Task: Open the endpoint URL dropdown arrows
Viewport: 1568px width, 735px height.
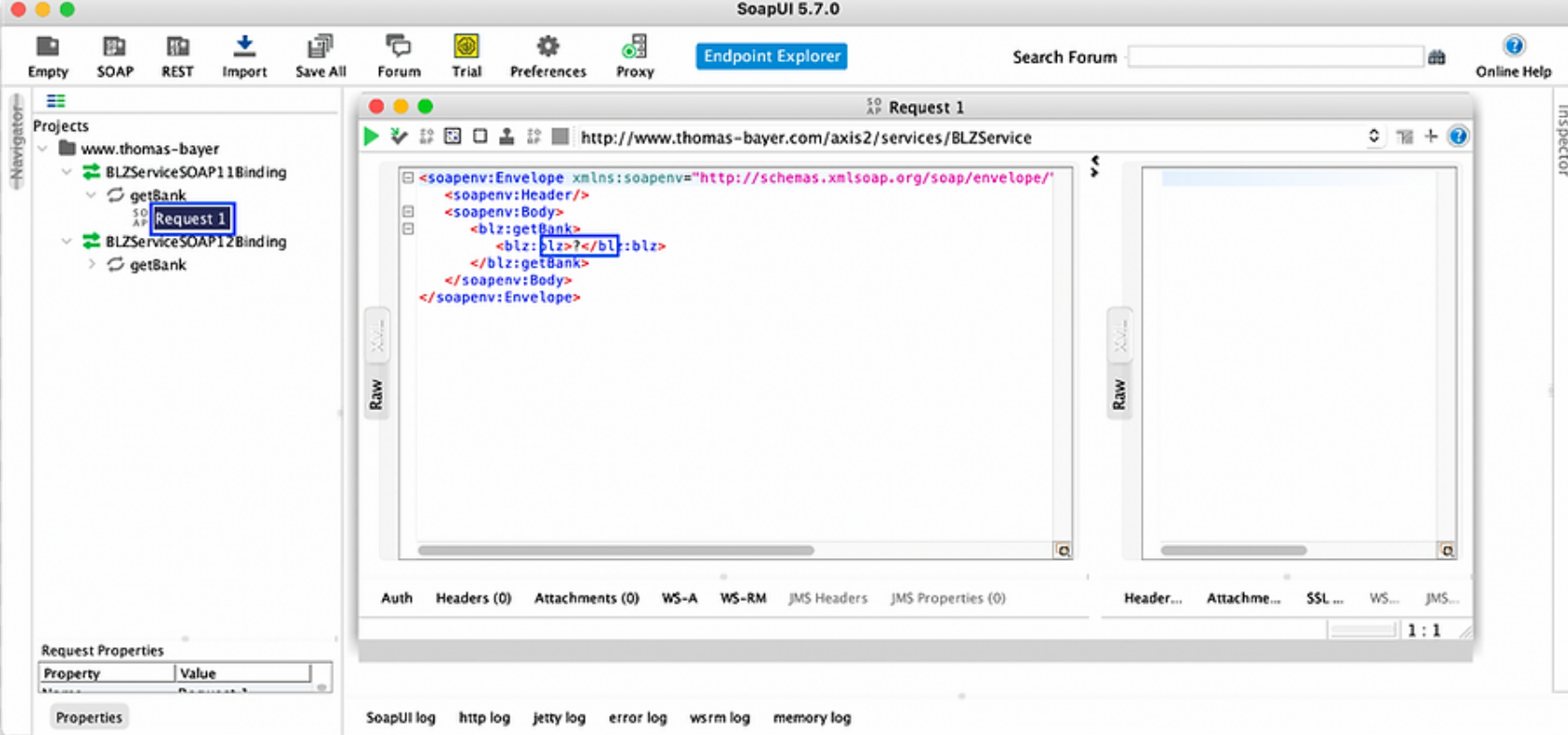Action: (1373, 137)
